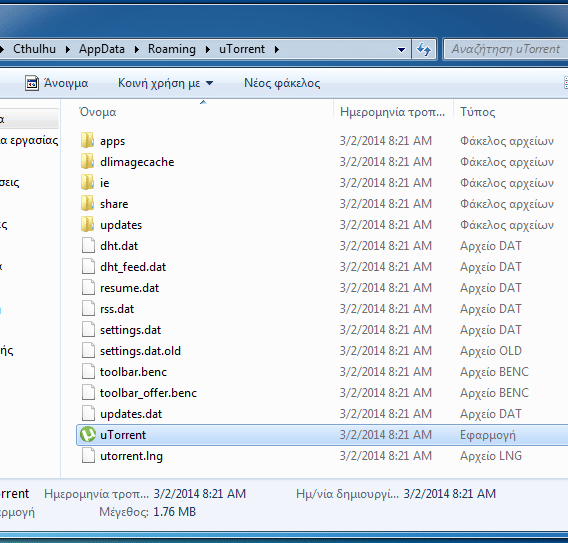Go to Cthulhu in the breadcrumb
The height and width of the screenshot is (543, 568).
click(34, 49)
